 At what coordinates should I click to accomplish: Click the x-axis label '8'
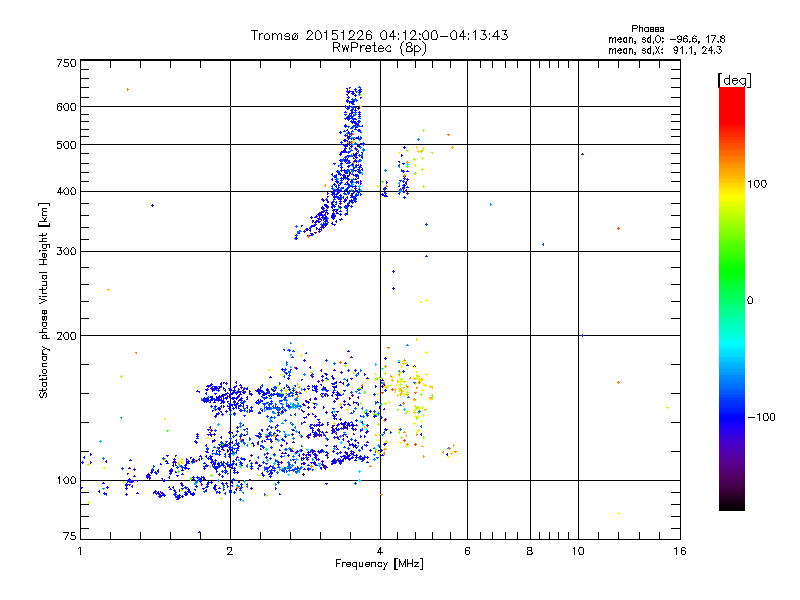[x=530, y=551]
